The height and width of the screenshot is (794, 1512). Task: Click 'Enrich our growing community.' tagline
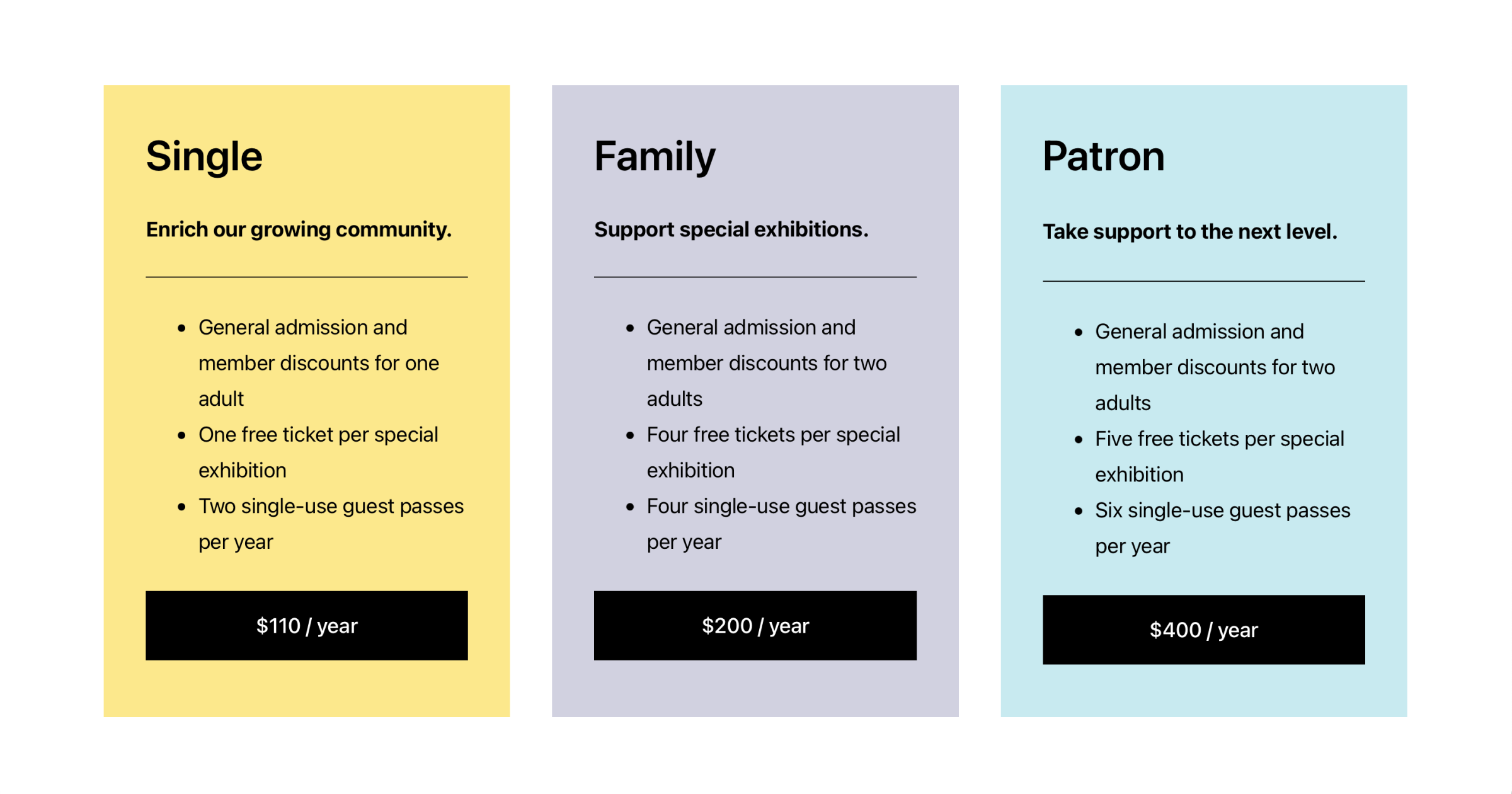tap(299, 229)
